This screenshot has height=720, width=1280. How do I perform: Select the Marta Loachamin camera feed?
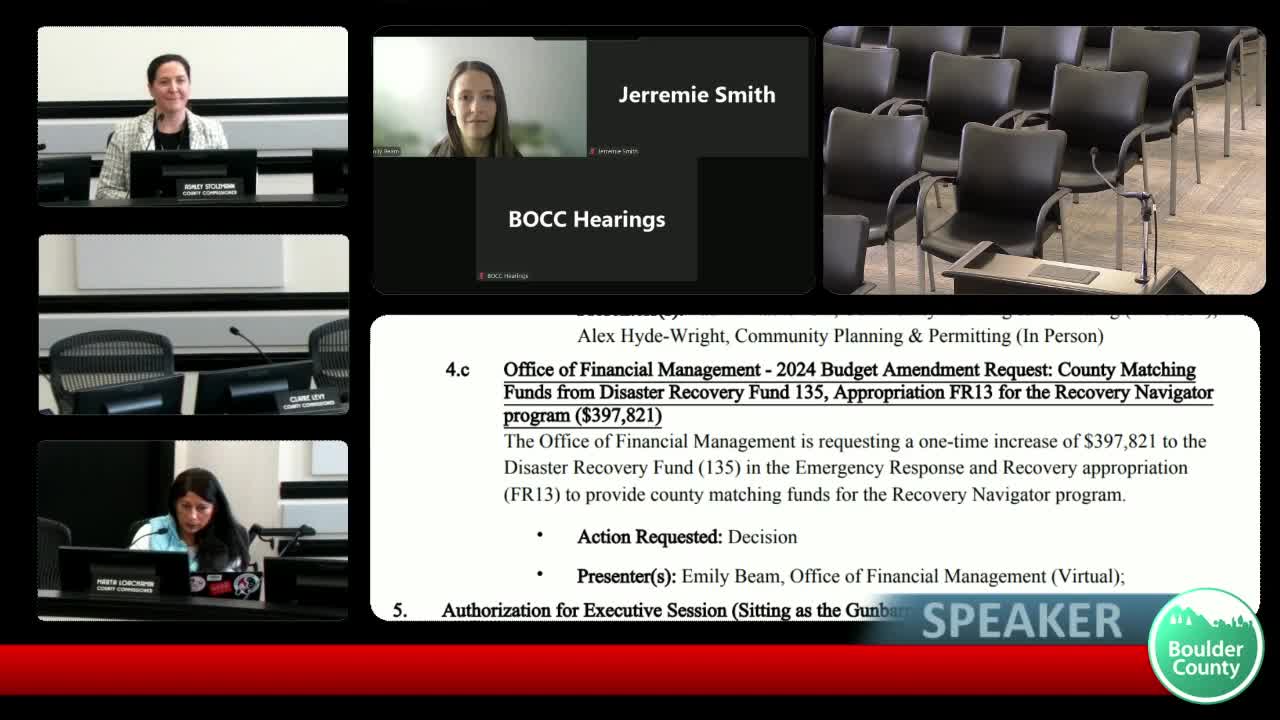coord(193,530)
